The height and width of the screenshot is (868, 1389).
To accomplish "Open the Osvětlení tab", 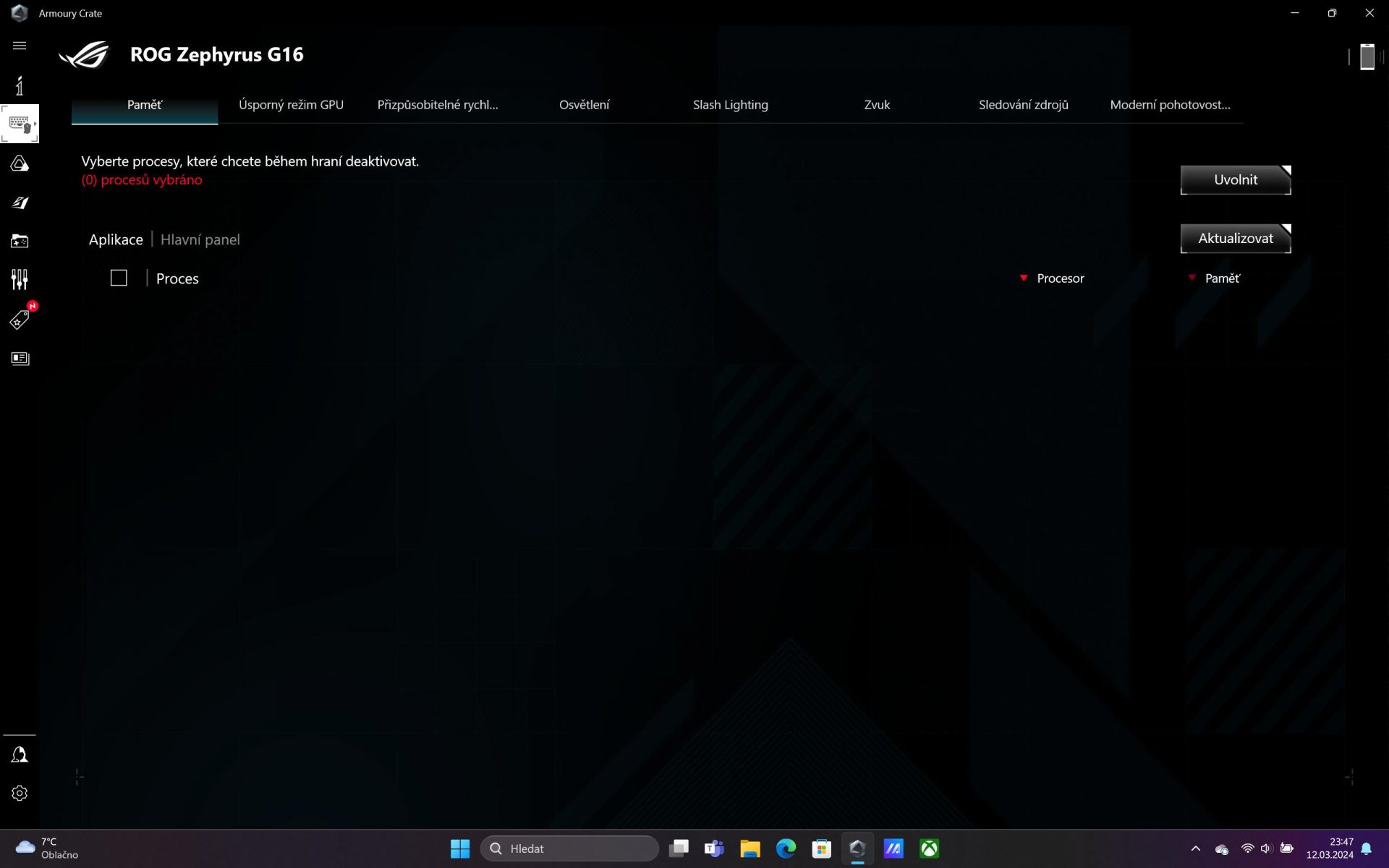I will pos(584,105).
